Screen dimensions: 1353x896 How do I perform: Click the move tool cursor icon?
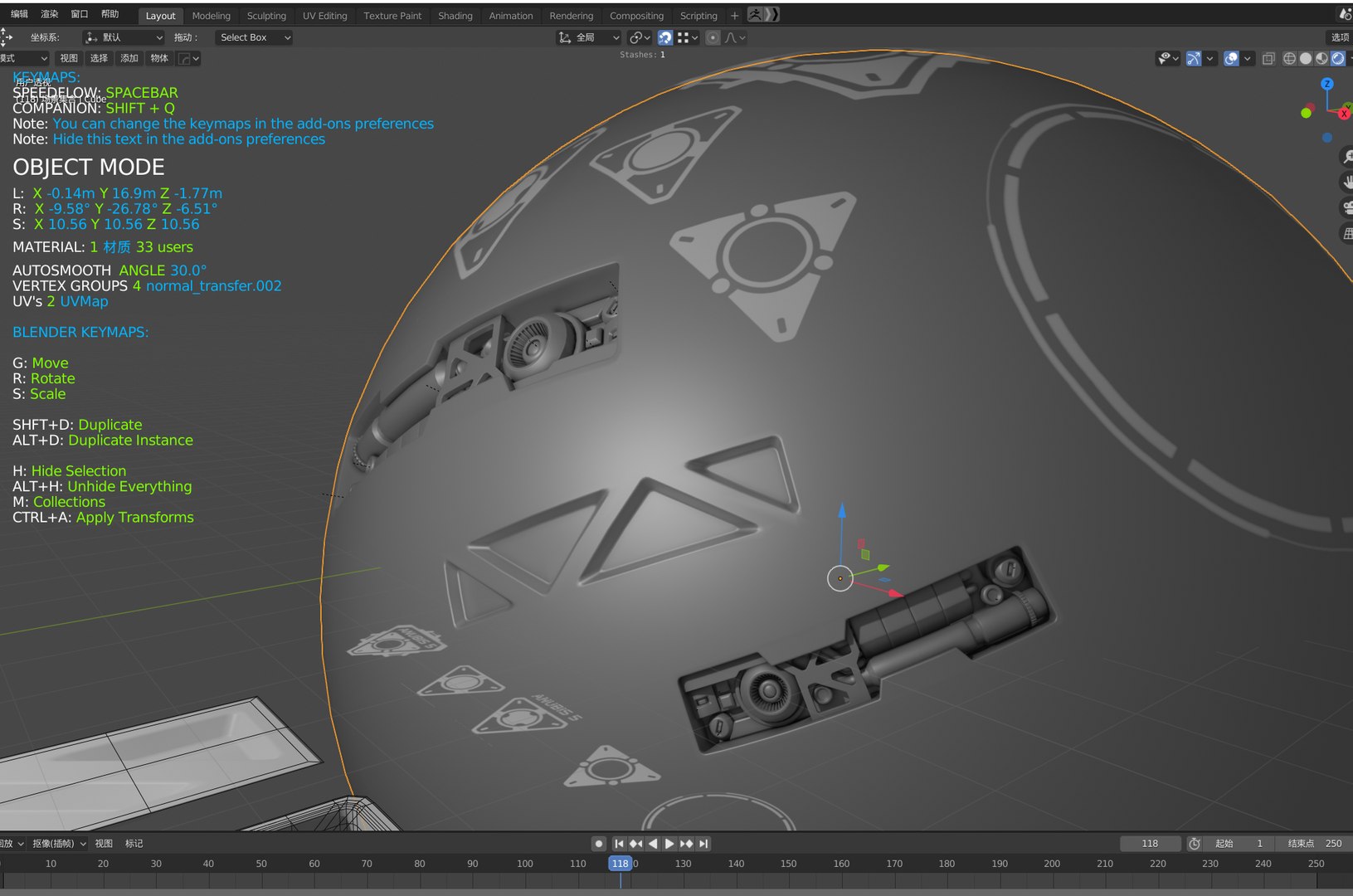pos(6,37)
